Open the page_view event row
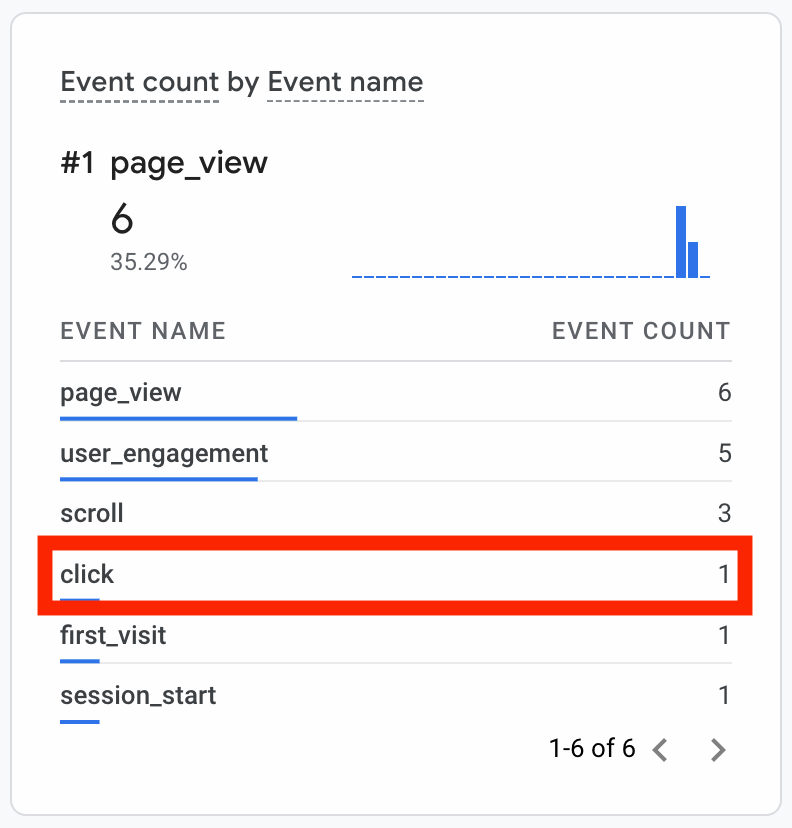 [x=395, y=392]
